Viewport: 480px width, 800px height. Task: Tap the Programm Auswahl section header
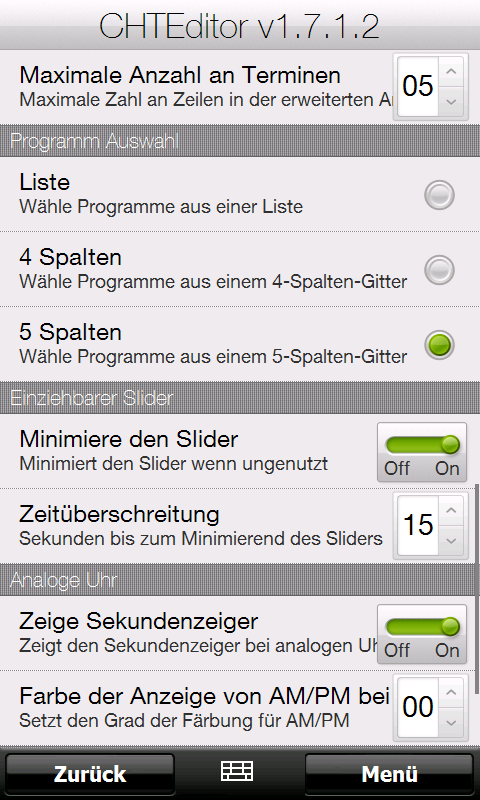point(240,141)
